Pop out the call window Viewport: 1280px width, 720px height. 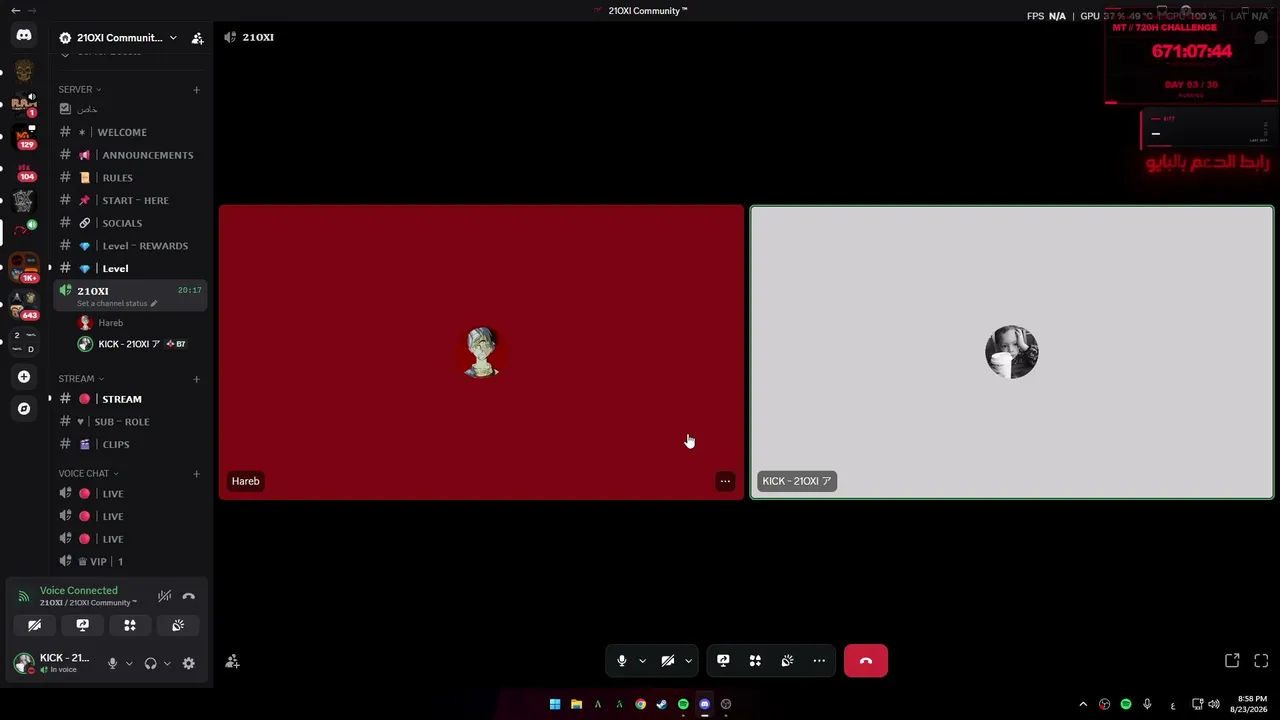point(1232,661)
